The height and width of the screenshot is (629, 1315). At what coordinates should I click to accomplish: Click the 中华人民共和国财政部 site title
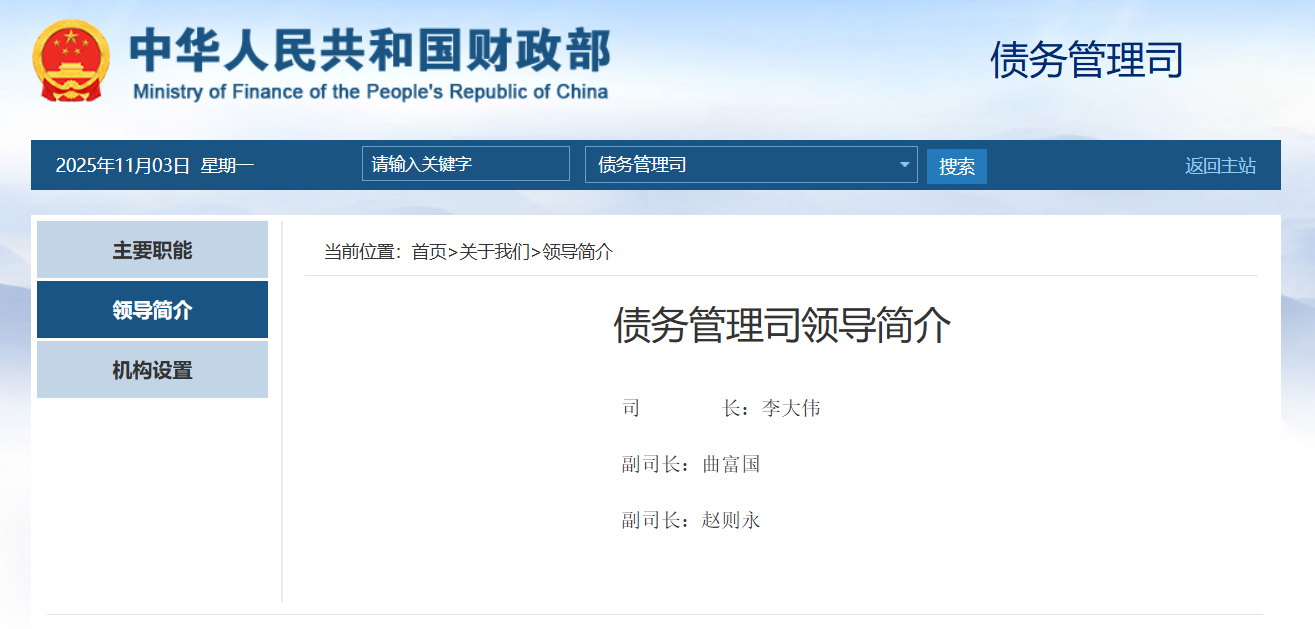(369, 48)
